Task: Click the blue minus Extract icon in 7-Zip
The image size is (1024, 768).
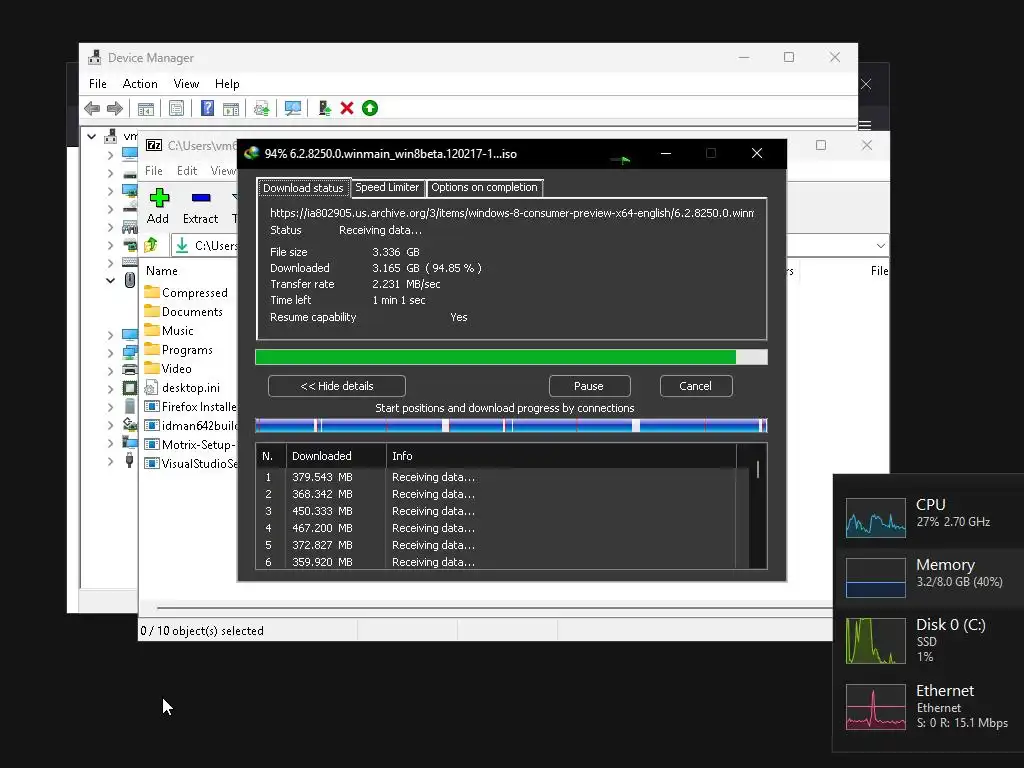Action: pos(200,197)
